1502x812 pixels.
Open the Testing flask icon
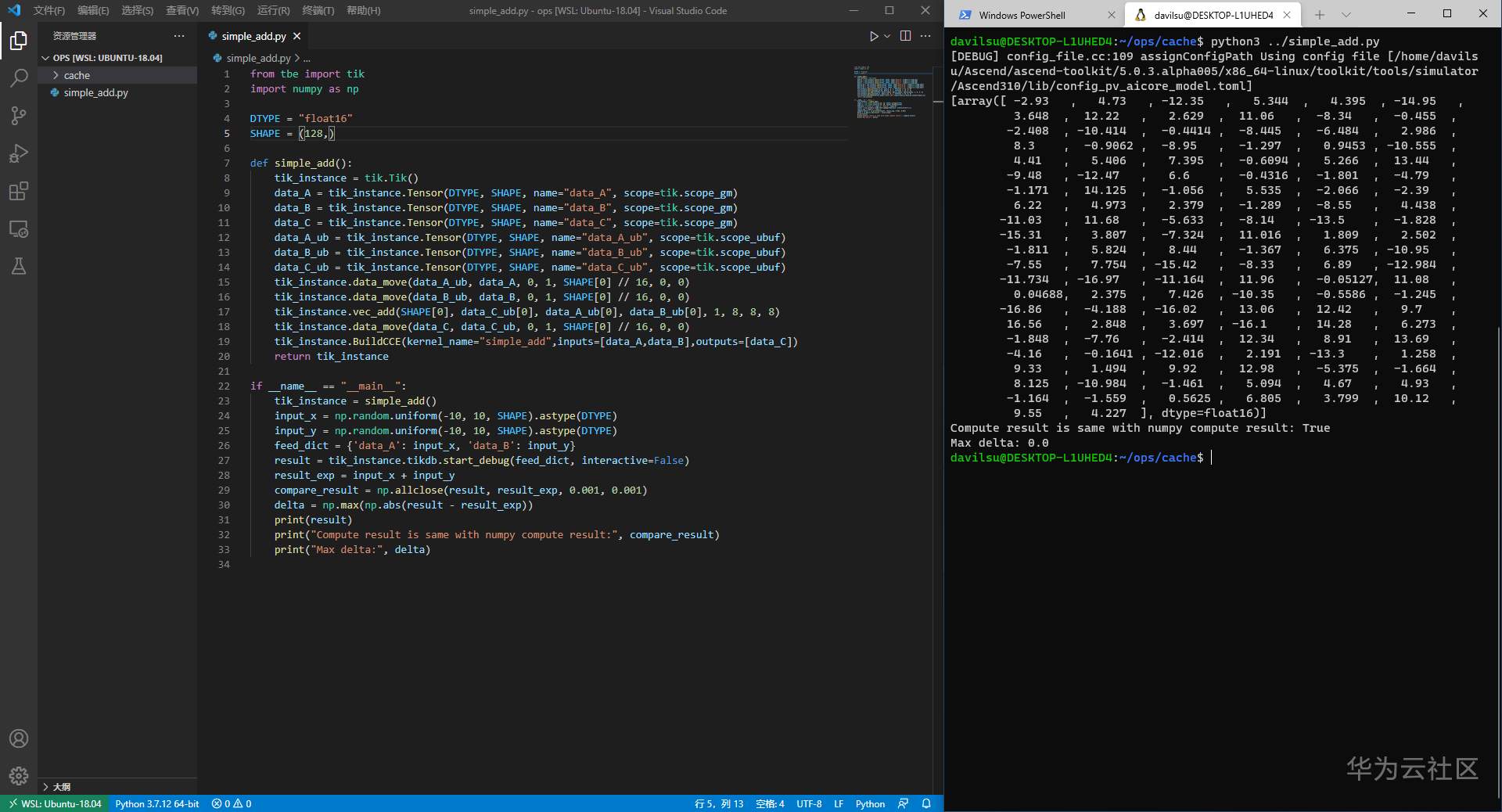point(19,267)
